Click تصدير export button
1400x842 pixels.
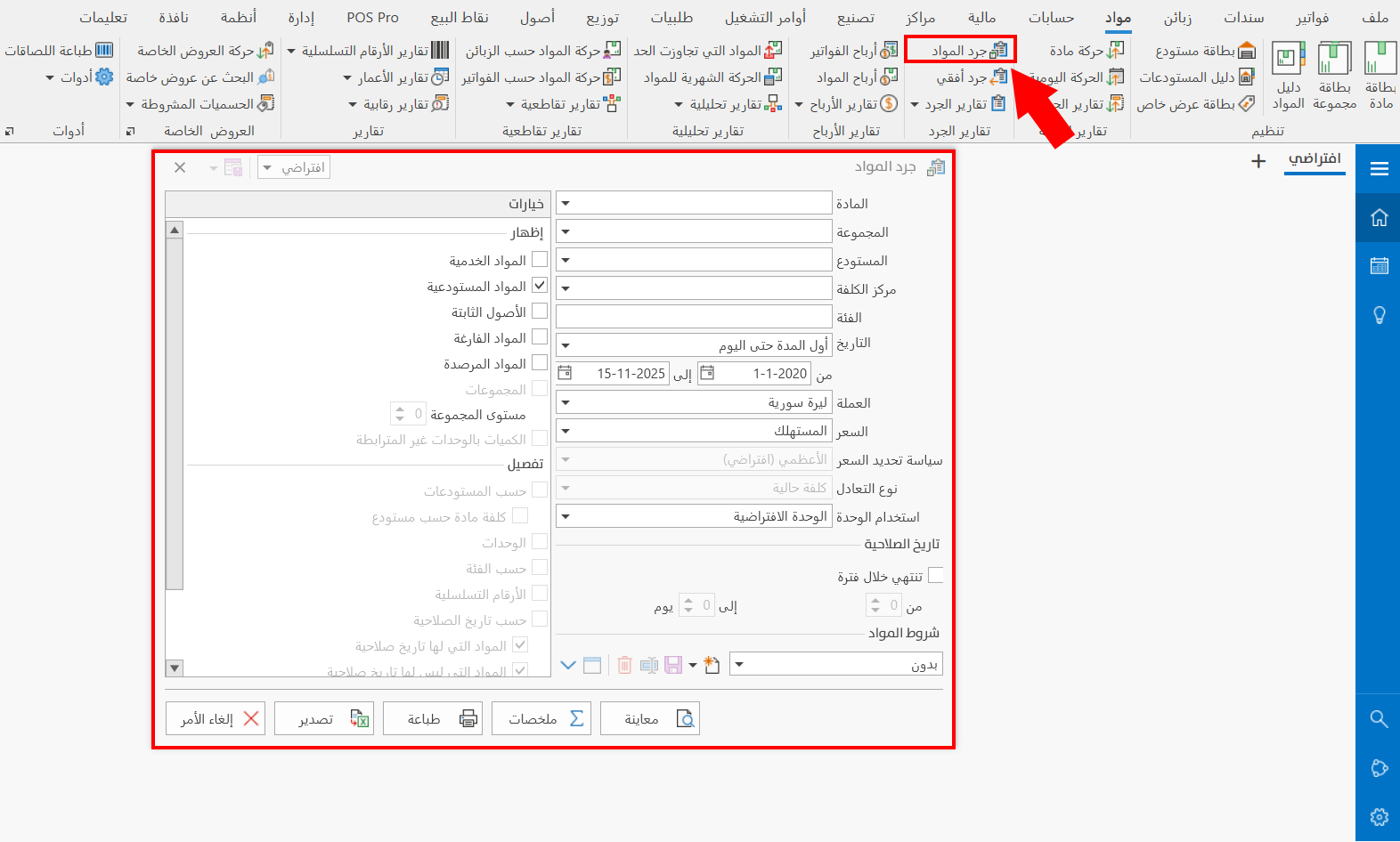(x=324, y=718)
